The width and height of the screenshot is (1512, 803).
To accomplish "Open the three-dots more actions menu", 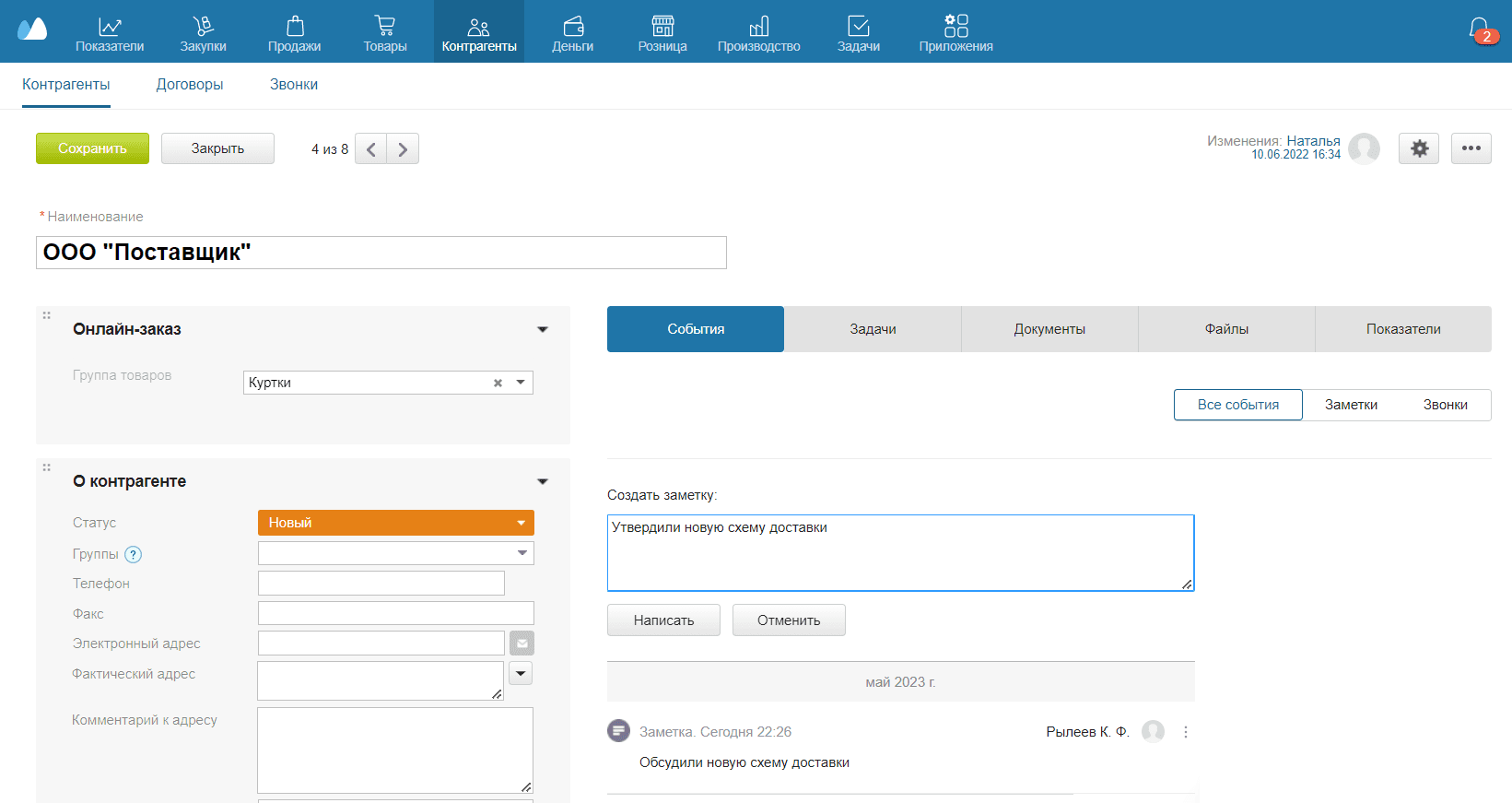I will pos(1471,148).
